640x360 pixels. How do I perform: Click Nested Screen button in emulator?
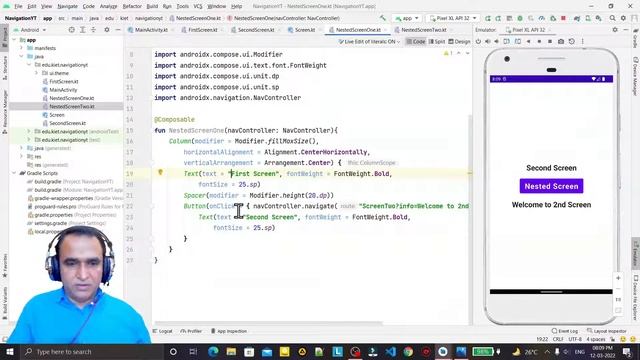551,186
